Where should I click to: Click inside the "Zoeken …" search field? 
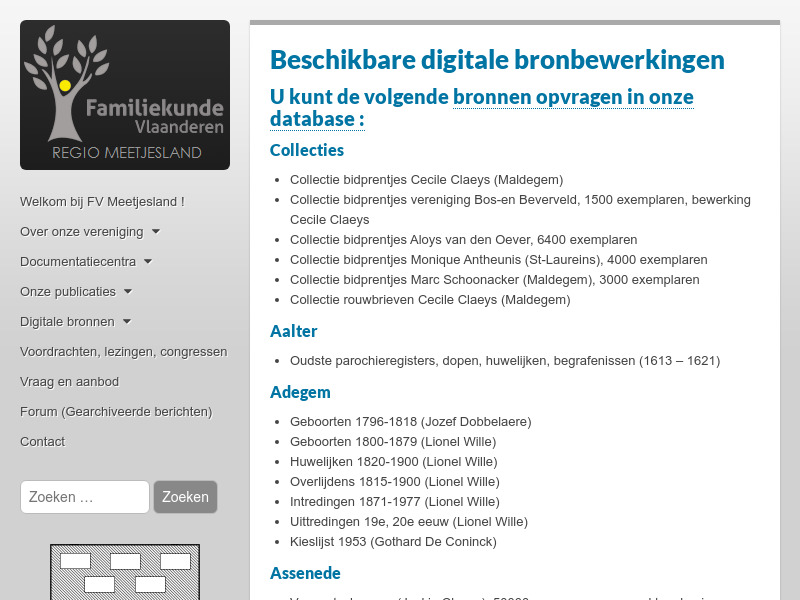(84, 497)
